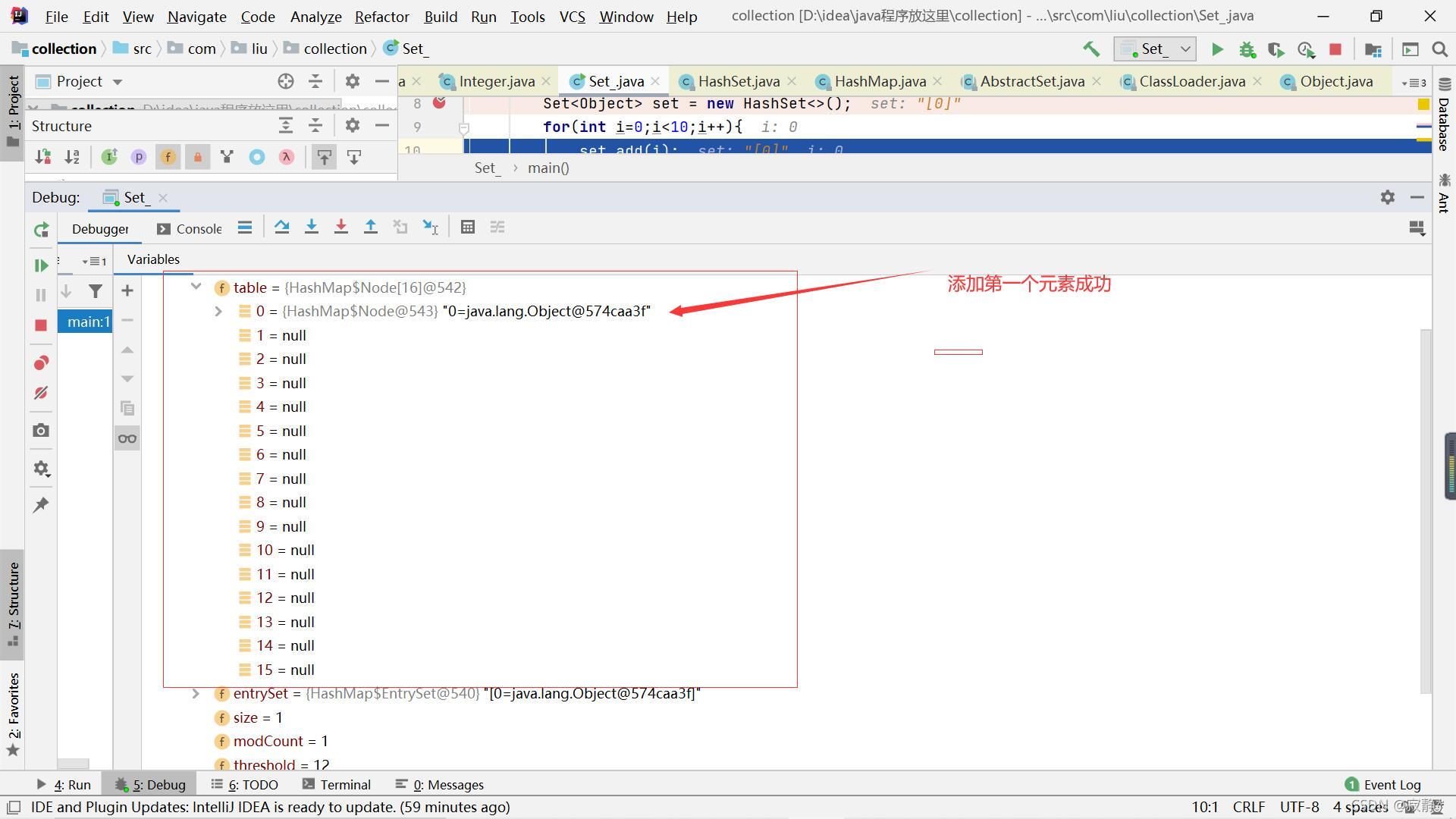This screenshot has height=819, width=1456.
Task: Click Force Step Into red arrow
Action: 341,227
